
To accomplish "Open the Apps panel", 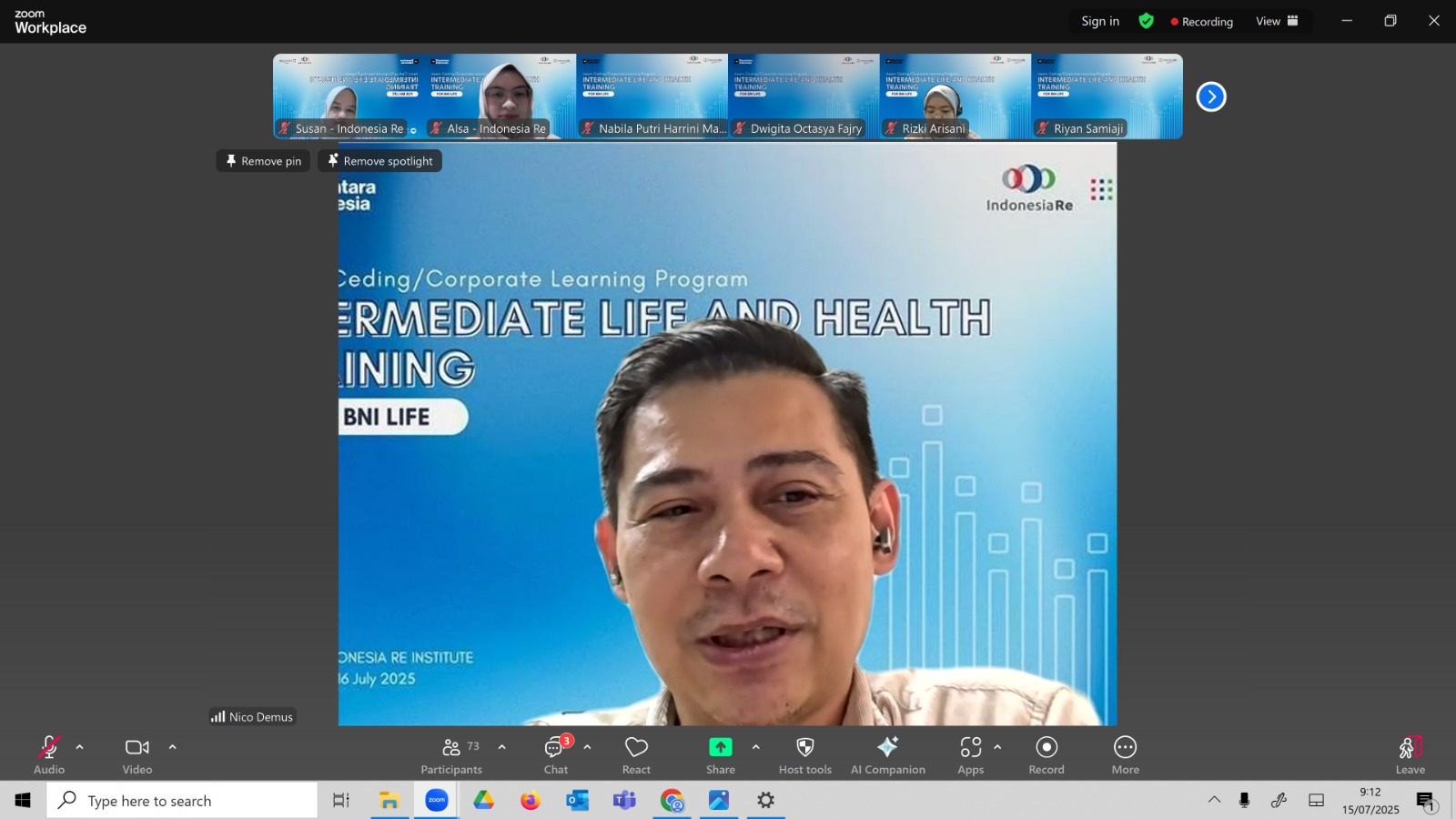I will (971, 755).
